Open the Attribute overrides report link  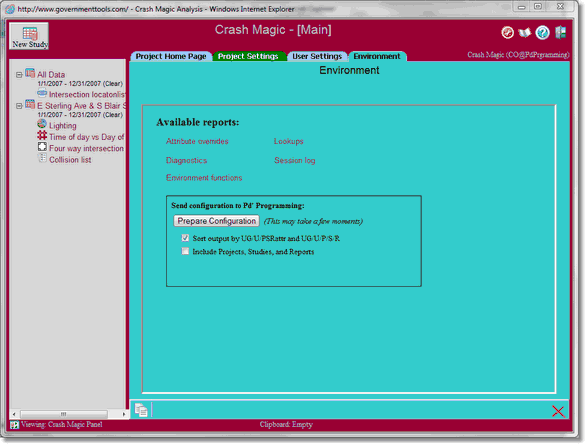197,141
